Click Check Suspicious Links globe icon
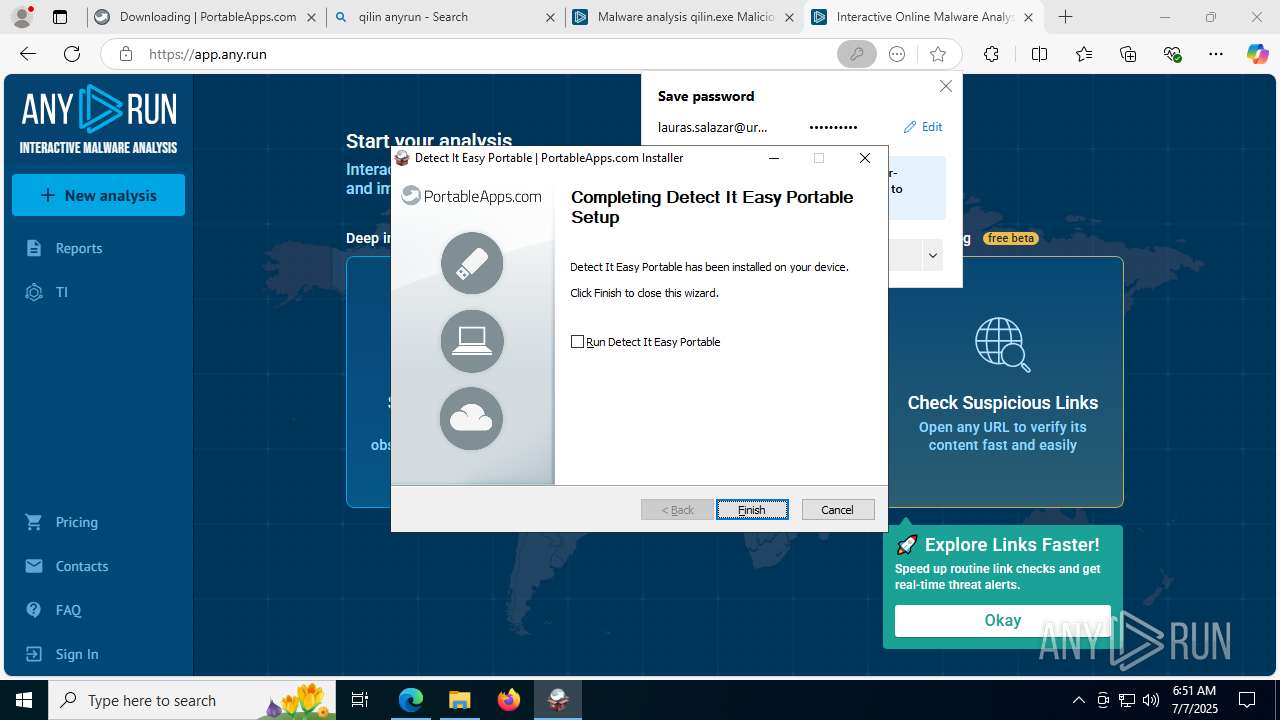 (1003, 345)
